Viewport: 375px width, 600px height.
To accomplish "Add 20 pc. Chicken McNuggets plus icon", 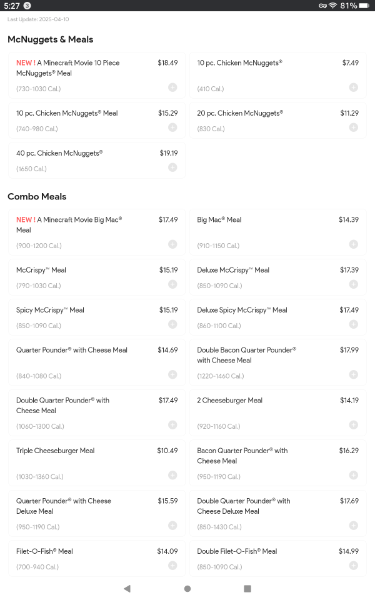I will click(354, 127).
